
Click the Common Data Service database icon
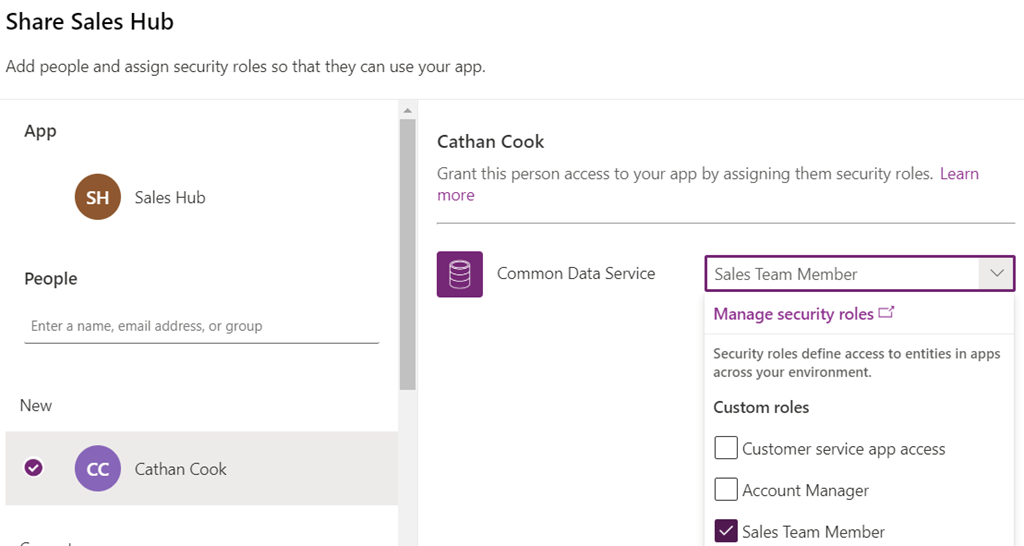pos(460,274)
